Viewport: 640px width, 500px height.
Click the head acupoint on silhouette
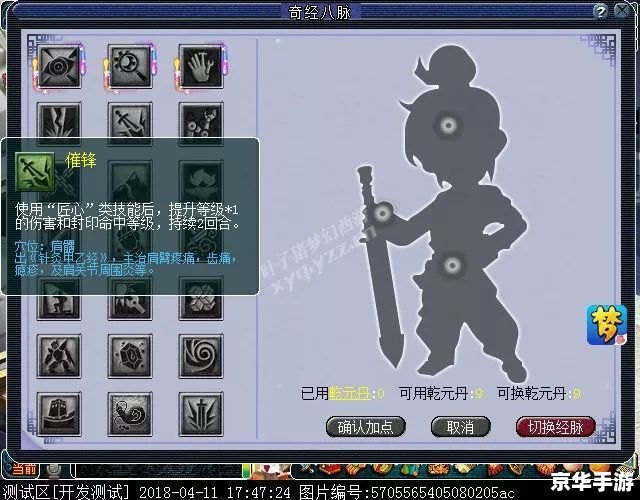click(448, 125)
